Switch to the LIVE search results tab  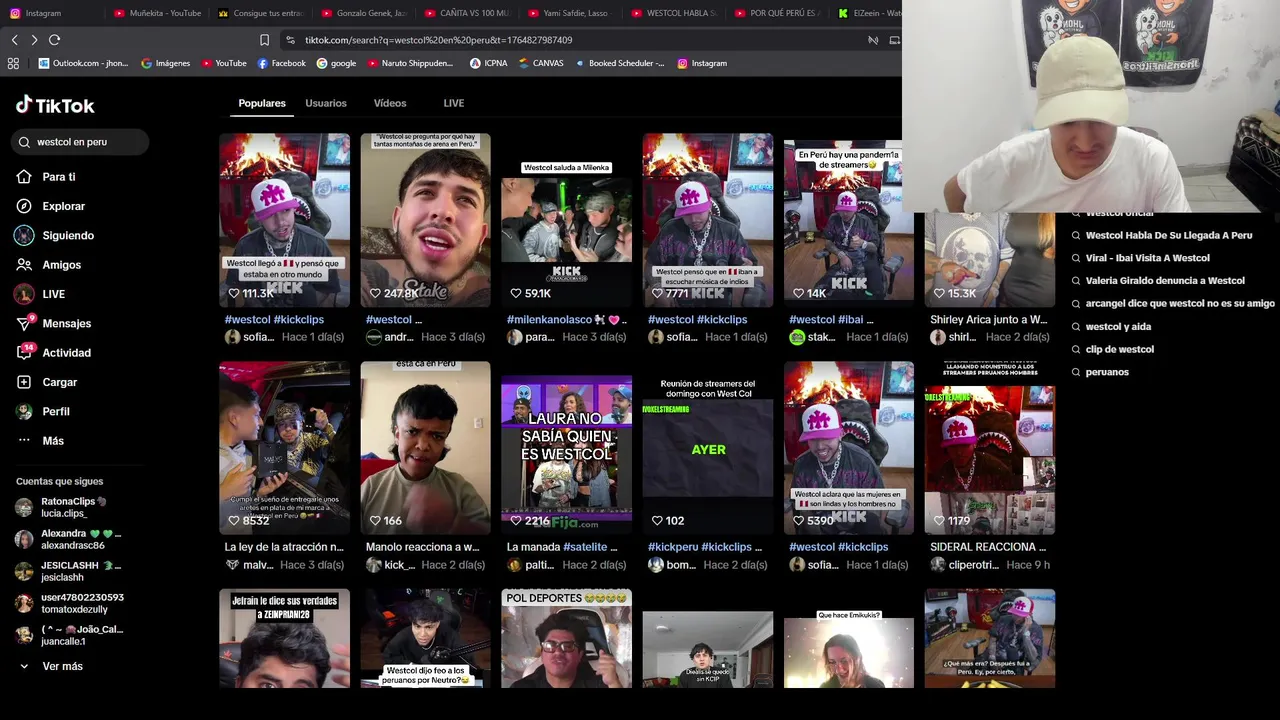pyautogui.click(x=454, y=103)
